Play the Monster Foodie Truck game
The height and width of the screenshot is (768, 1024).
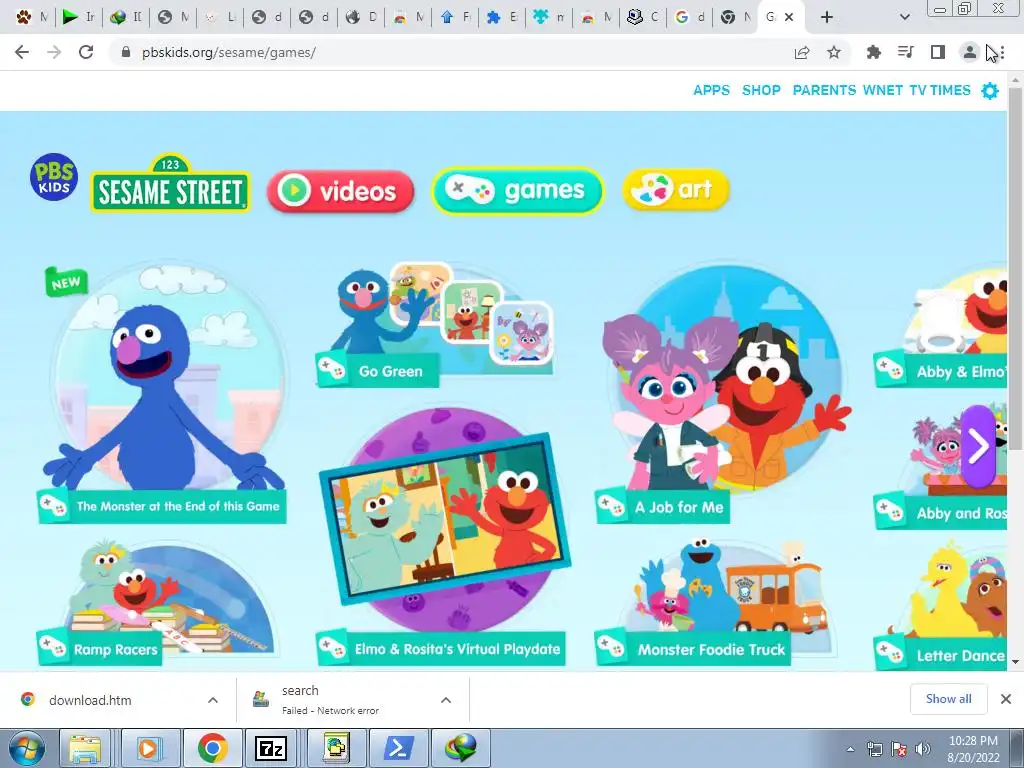[715, 604]
